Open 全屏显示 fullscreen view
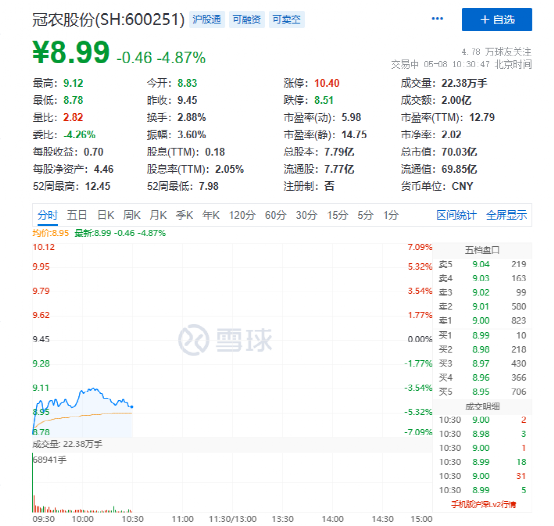This screenshot has width=554, height=526. 506,215
